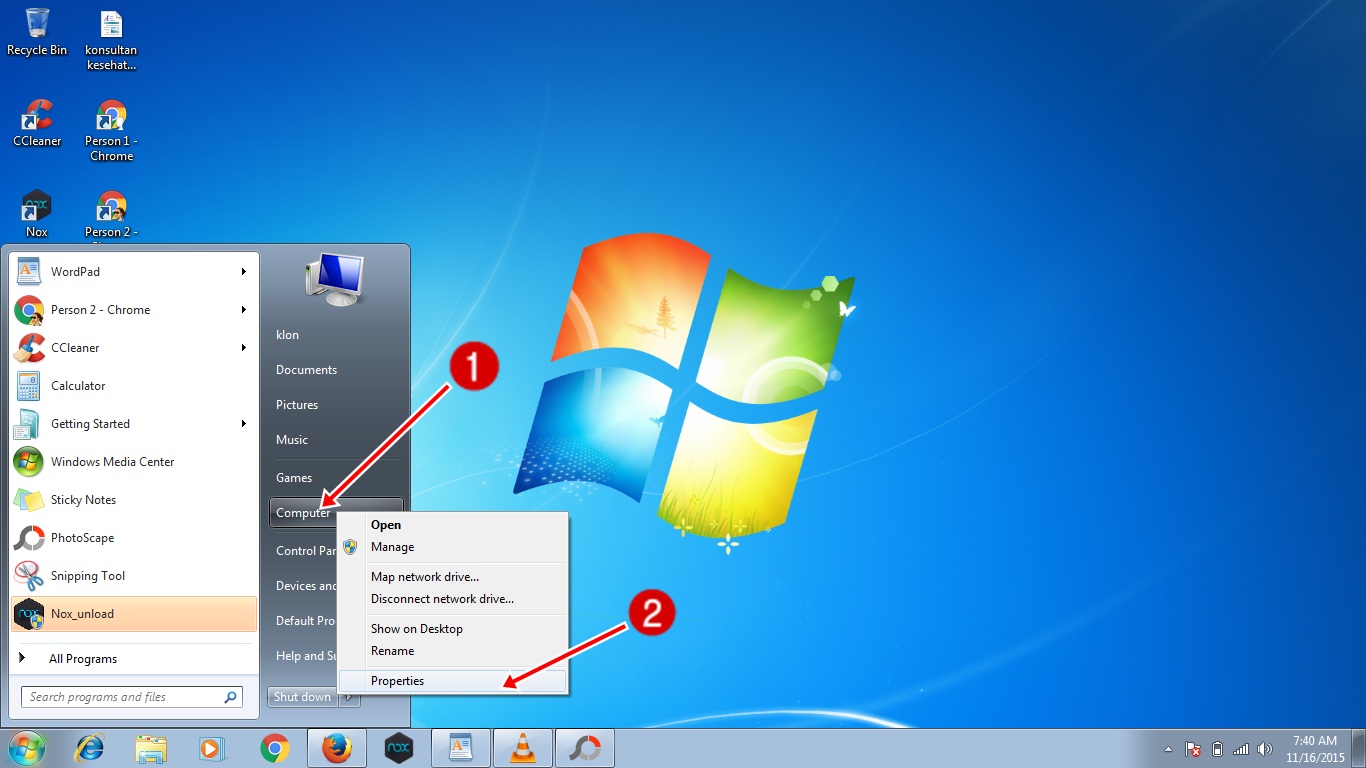This screenshot has width=1366, height=768.
Task: Open Pictures from the Start menu
Action: tap(297, 405)
